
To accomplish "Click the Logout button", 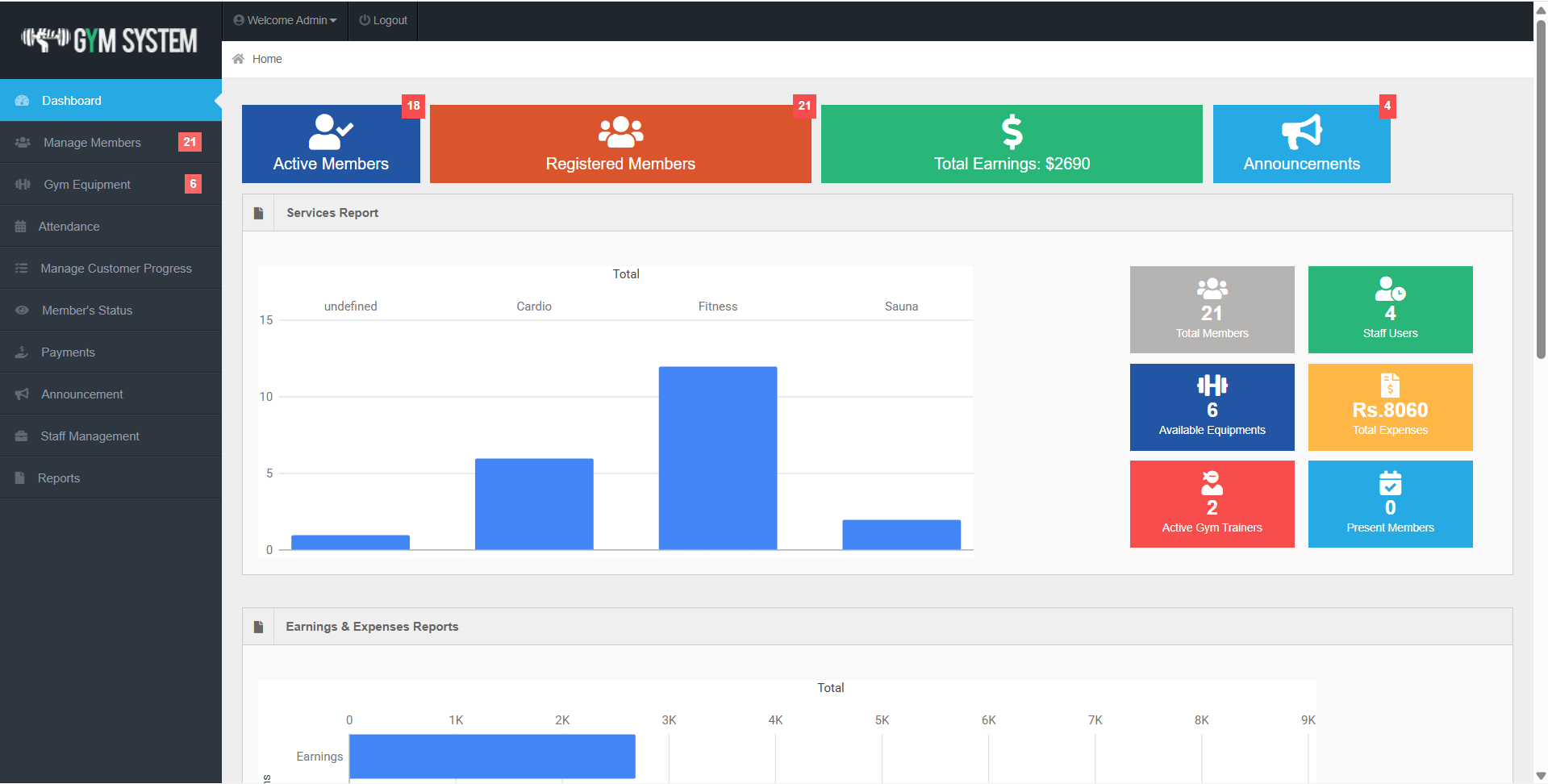I will pos(383,20).
